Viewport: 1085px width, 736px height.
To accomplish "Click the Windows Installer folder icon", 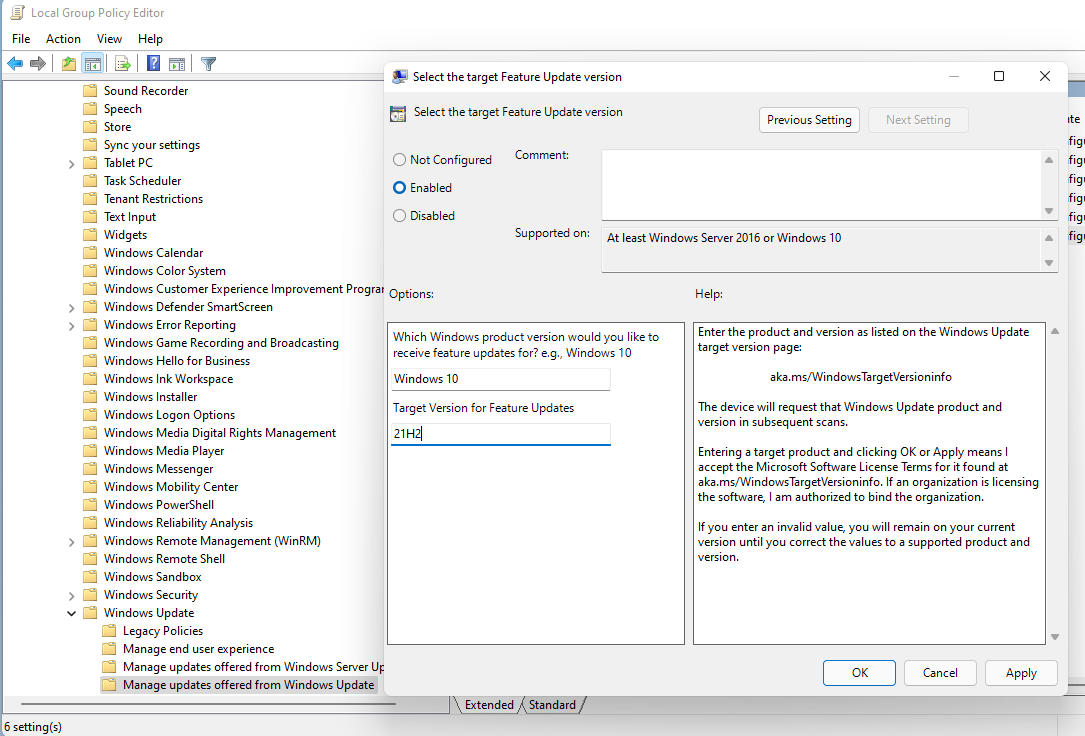I will (90, 396).
